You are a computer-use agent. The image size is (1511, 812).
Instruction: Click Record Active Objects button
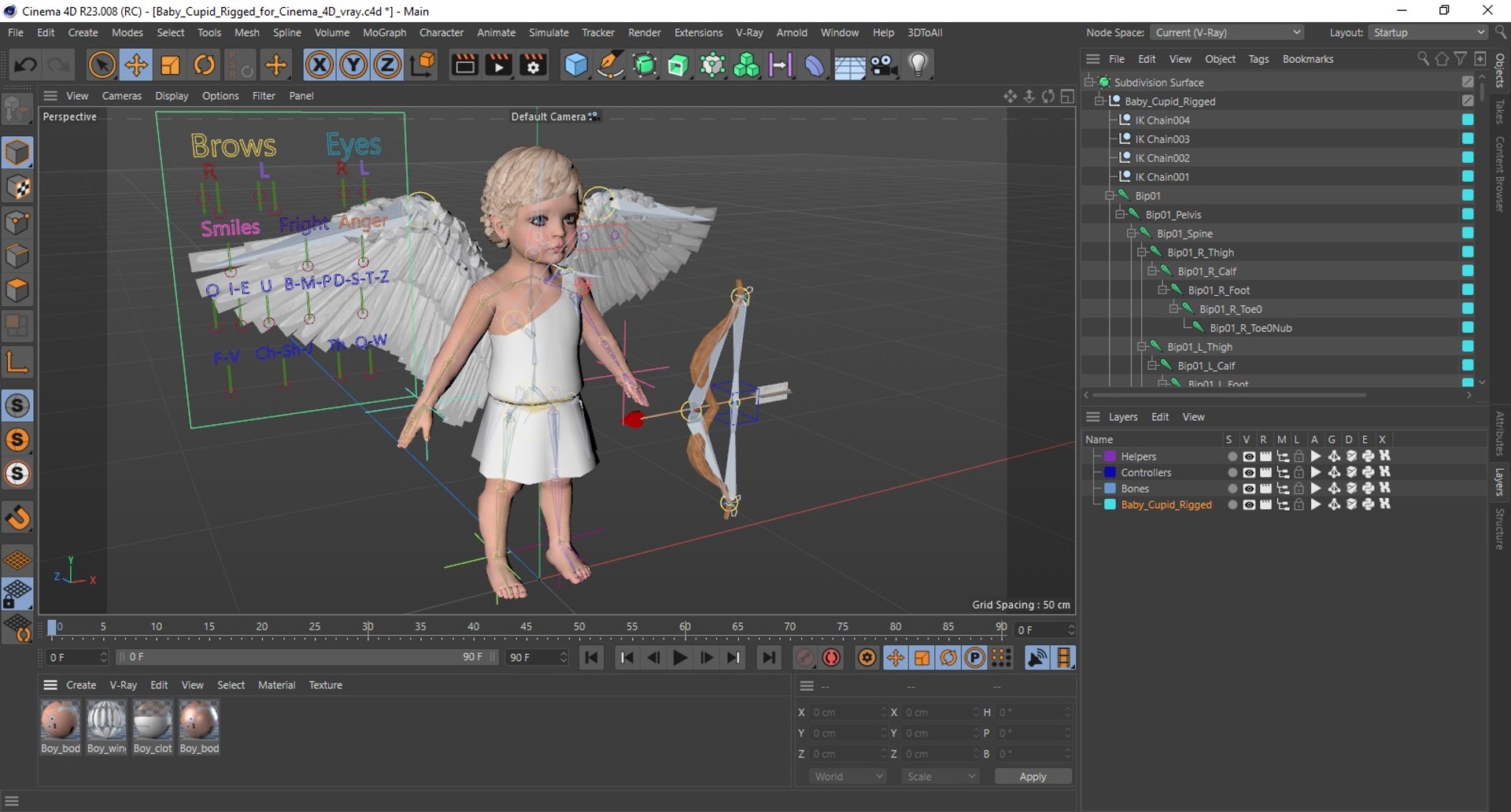pyautogui.click(x=804, y=658)
